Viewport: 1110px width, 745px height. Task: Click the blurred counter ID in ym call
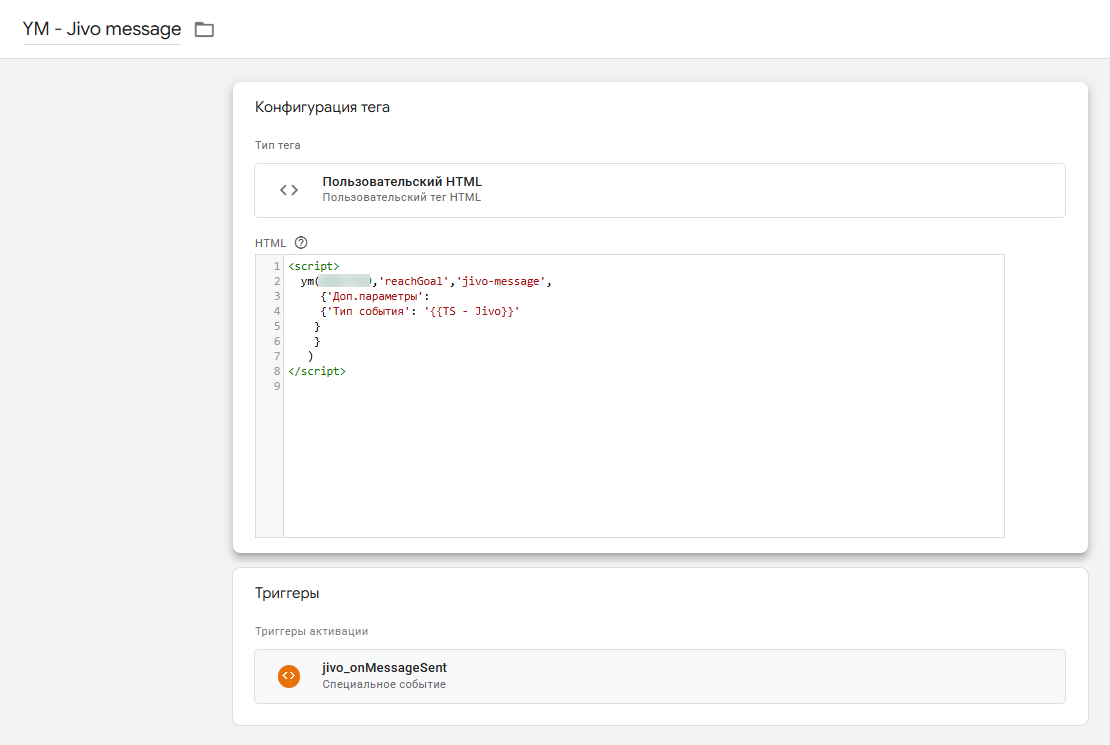click(345, 281)
